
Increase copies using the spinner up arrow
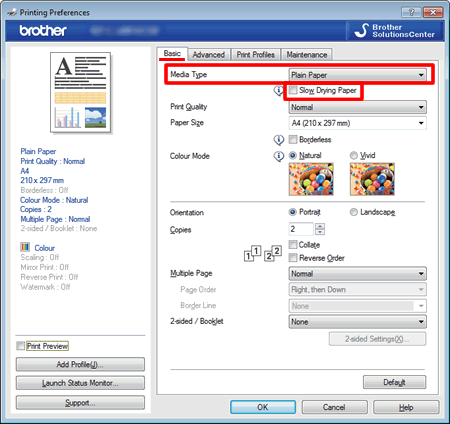[320, 226]
